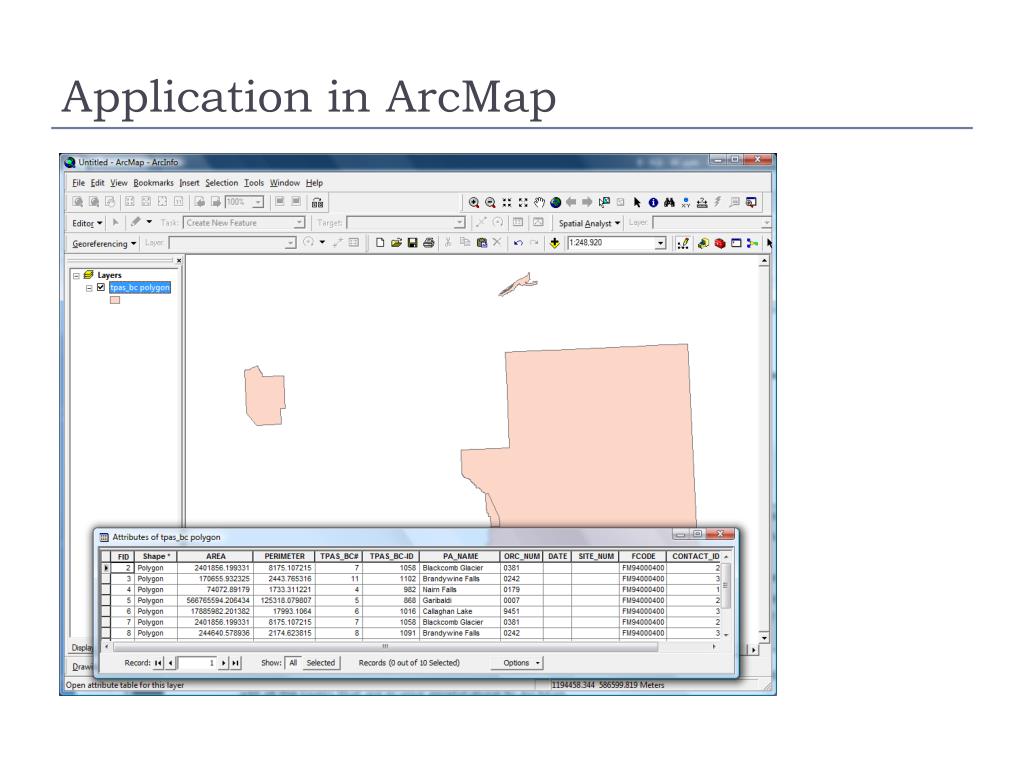This screenshot has height=768, width=1024.
Task: Click the Sketch pencil tool
Action: click(135, 222)
